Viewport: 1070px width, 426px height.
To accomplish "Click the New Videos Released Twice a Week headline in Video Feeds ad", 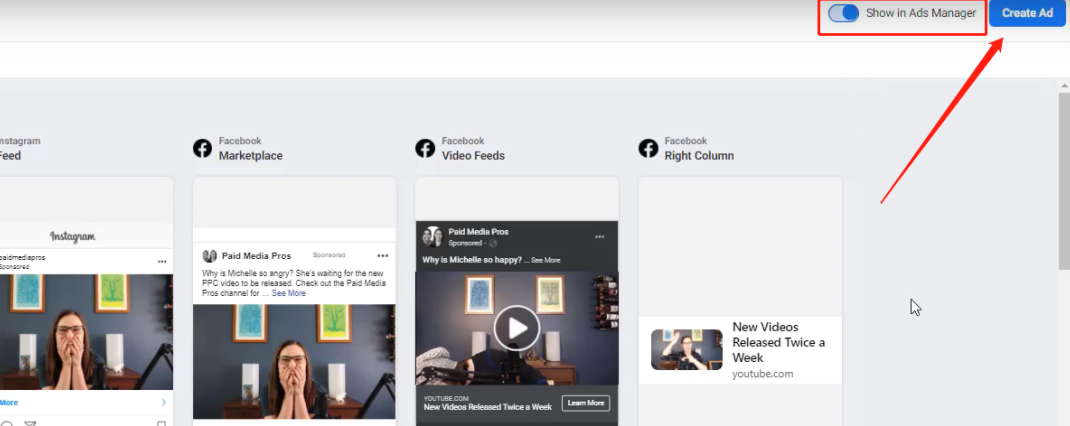I will click(487, 407).
